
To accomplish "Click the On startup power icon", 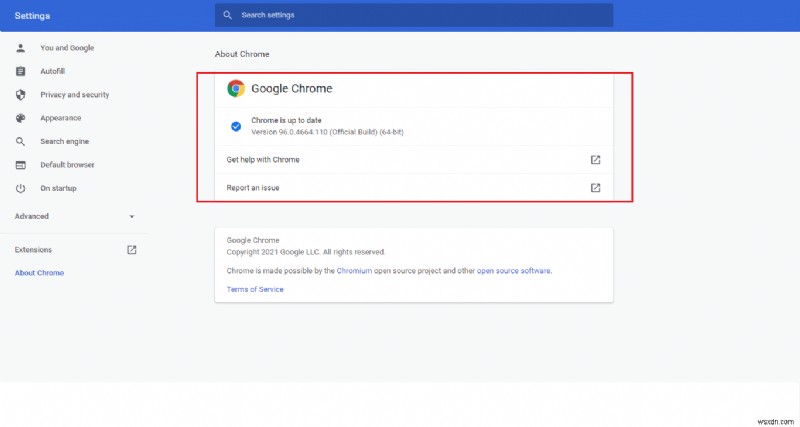I will tap(20, 188).
